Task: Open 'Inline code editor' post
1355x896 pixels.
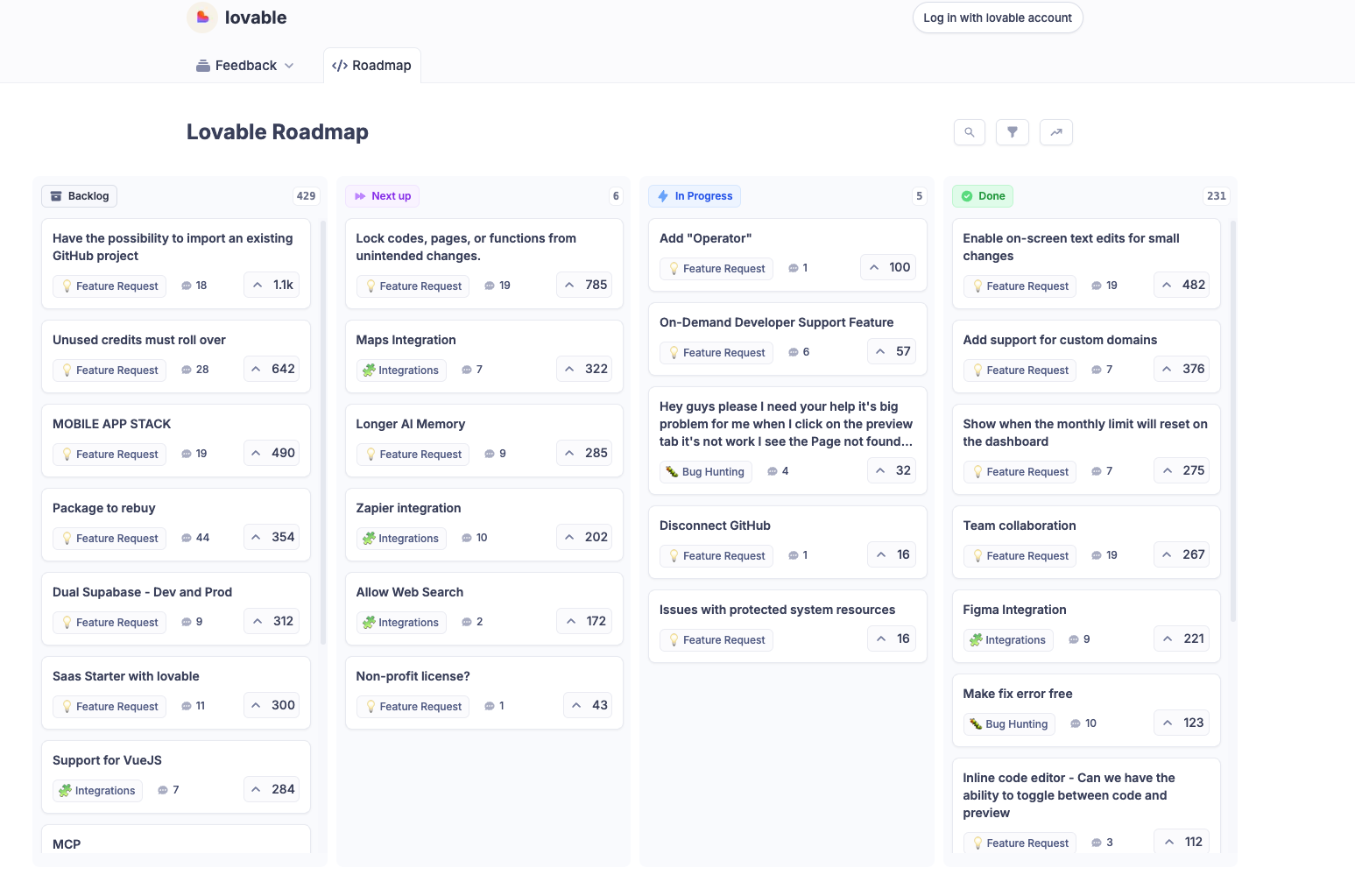Action: coord(1069,795)
